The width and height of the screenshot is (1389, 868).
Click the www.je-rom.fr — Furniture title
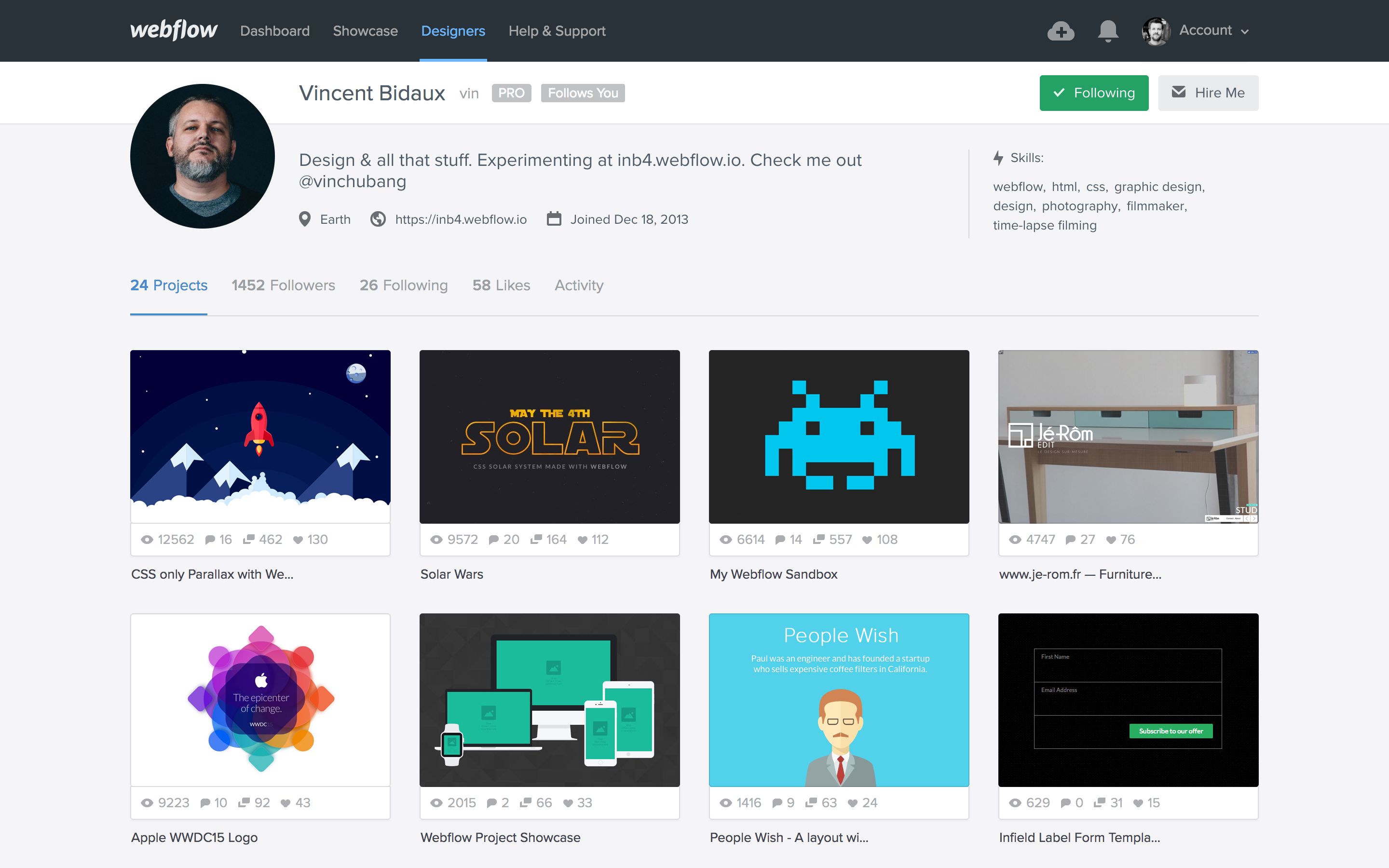(1080, 574)
